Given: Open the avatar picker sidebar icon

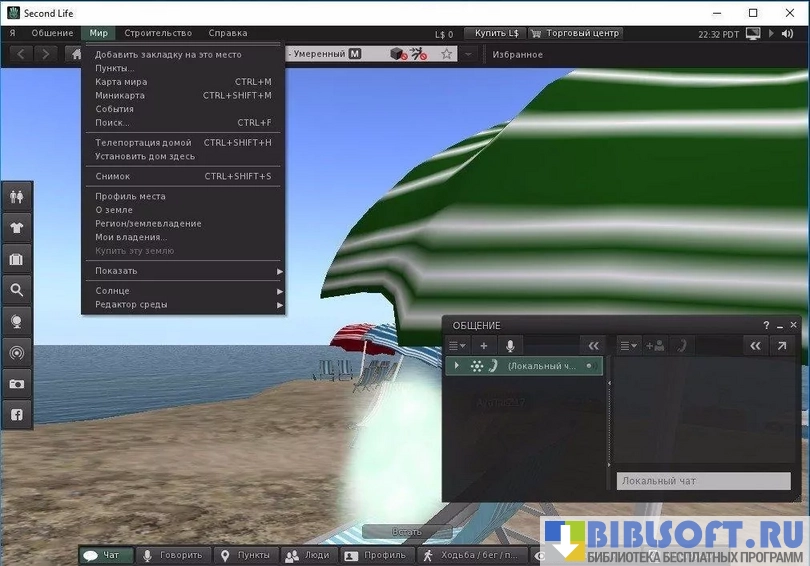Looking at the screenshot, I should click(x=17, y=197).
